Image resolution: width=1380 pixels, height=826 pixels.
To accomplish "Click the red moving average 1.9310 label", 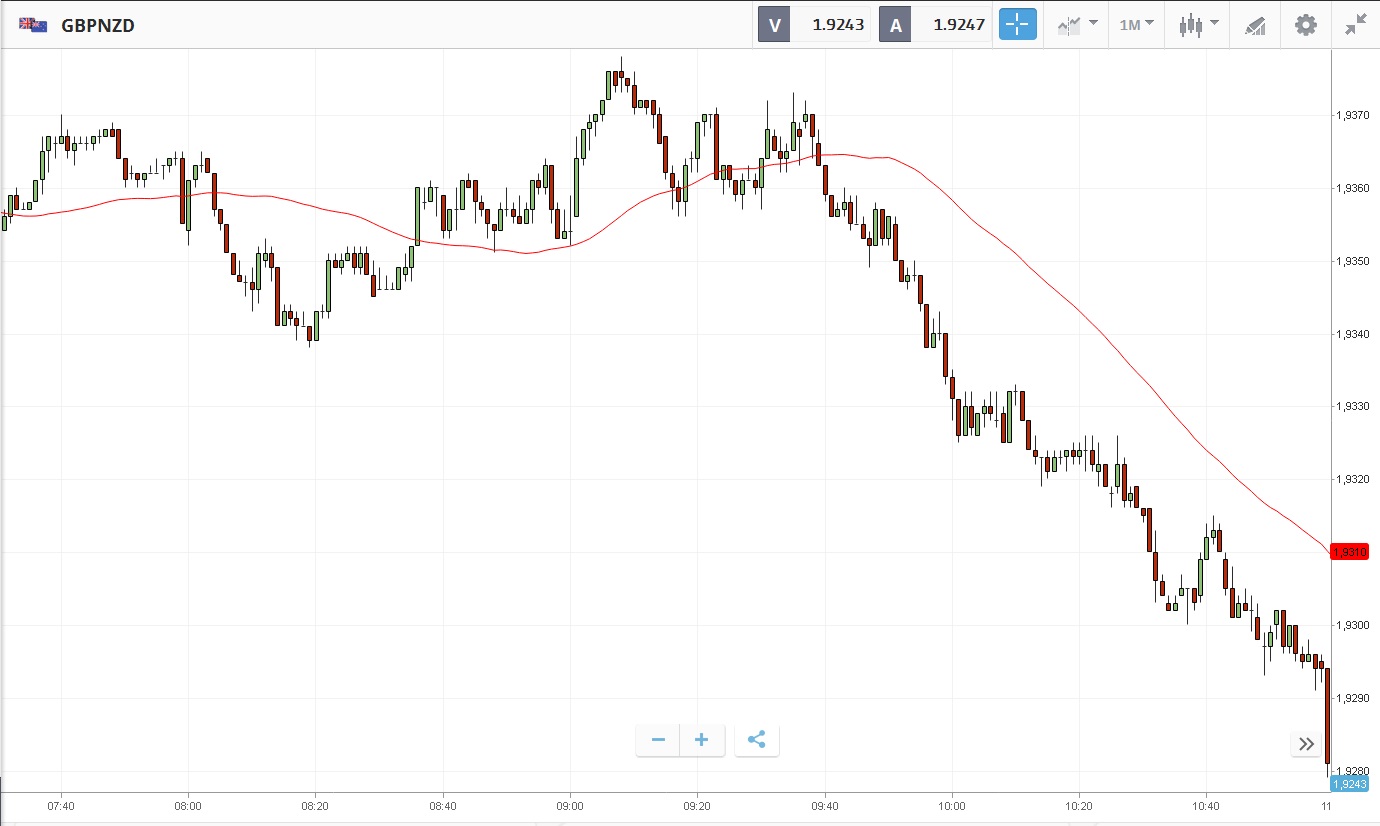I will click(1349, 552).
